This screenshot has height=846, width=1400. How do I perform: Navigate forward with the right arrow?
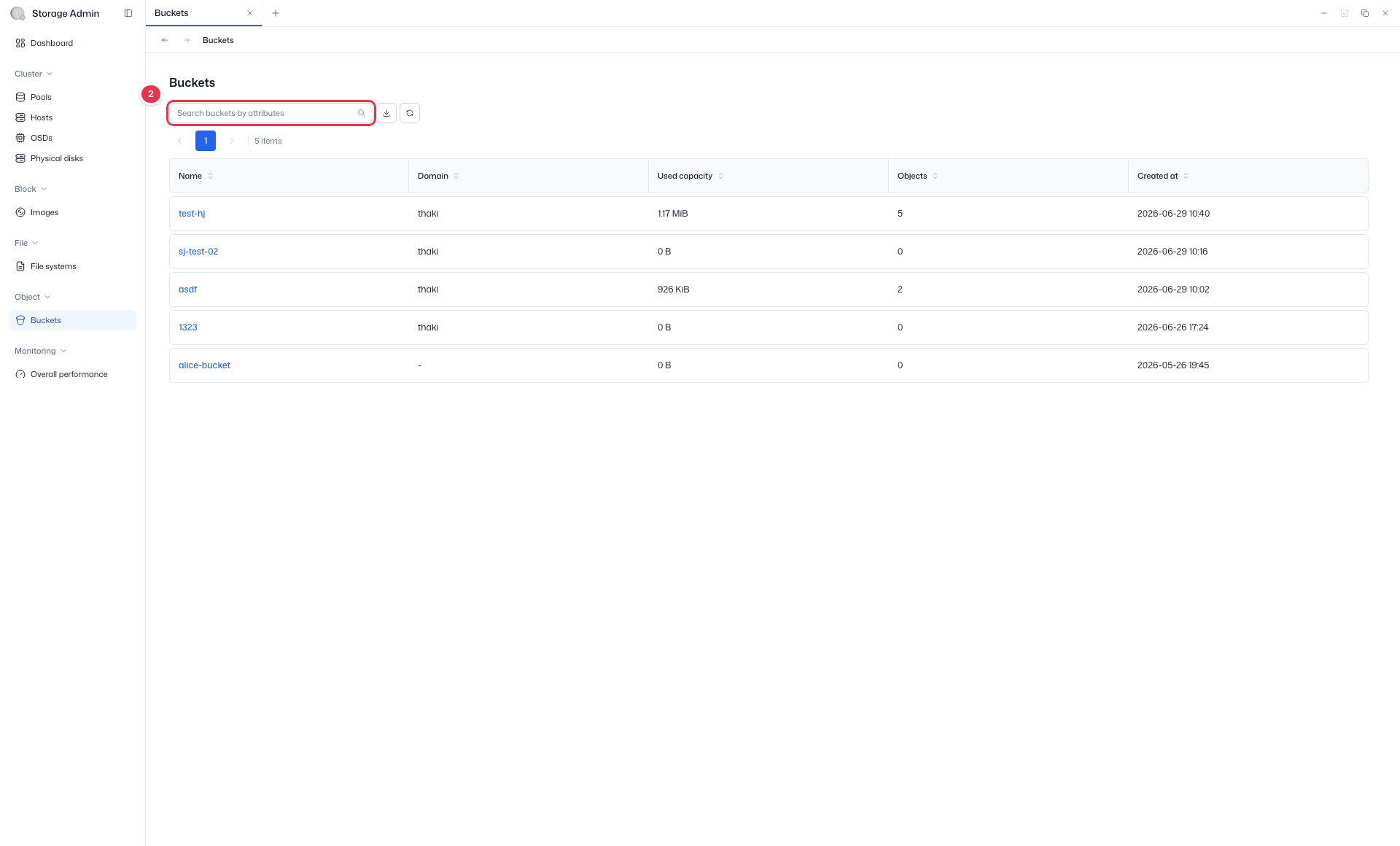point(187,40)
